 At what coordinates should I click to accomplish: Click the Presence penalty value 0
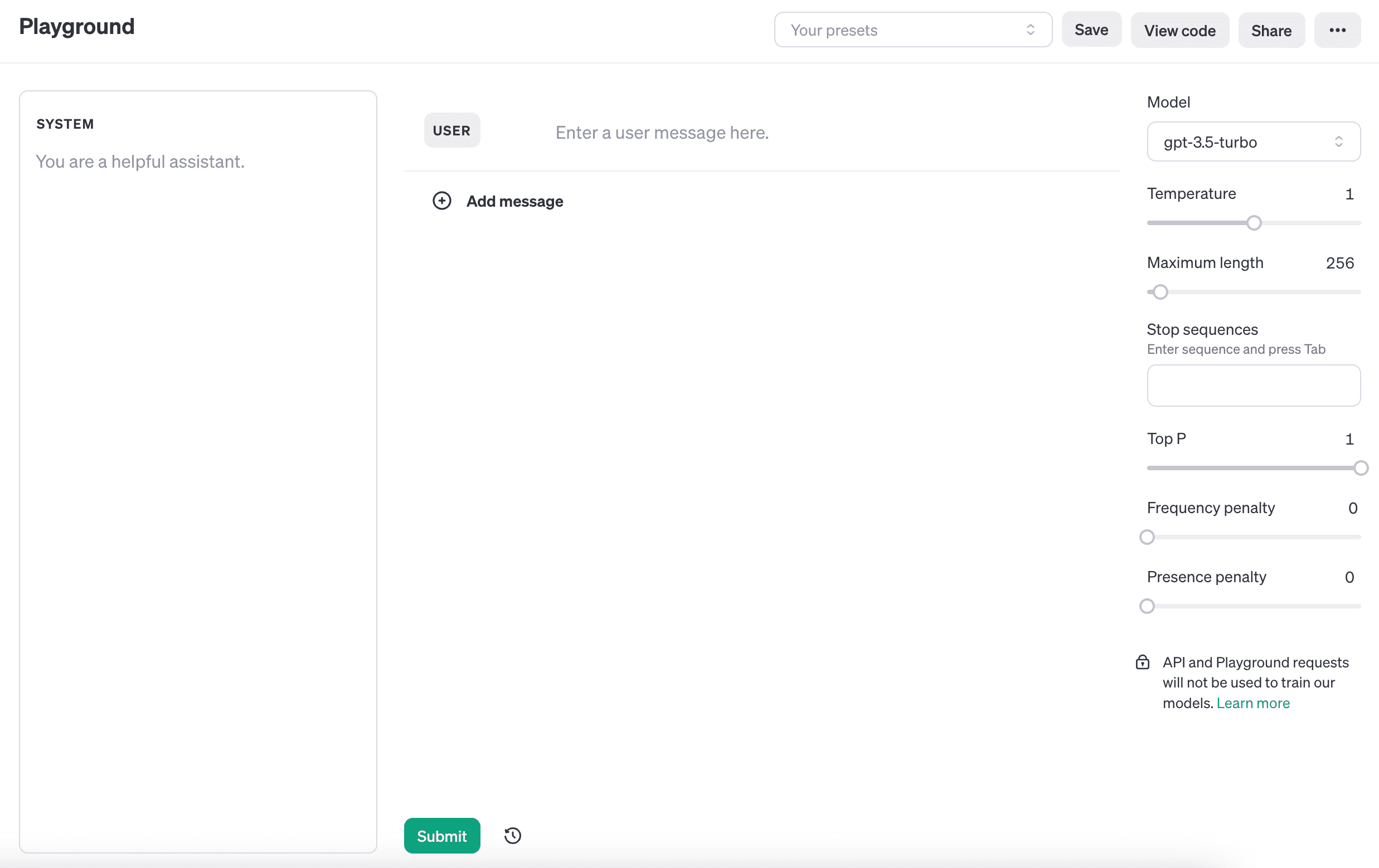tap(1349, 577)
